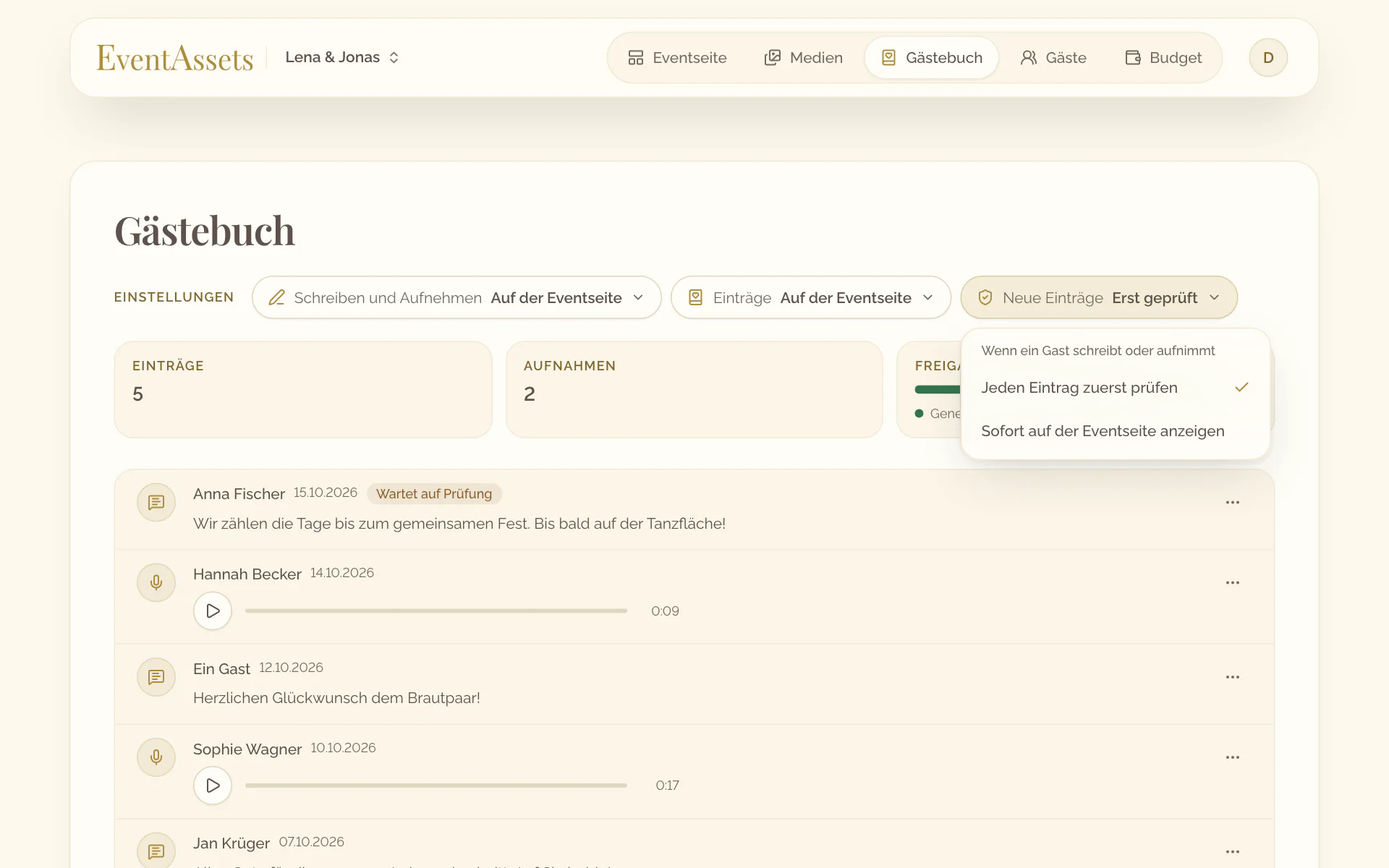Click the Budget wallet icon in navigation
The image size is (1389, 868).
[x=1133, y=58]
